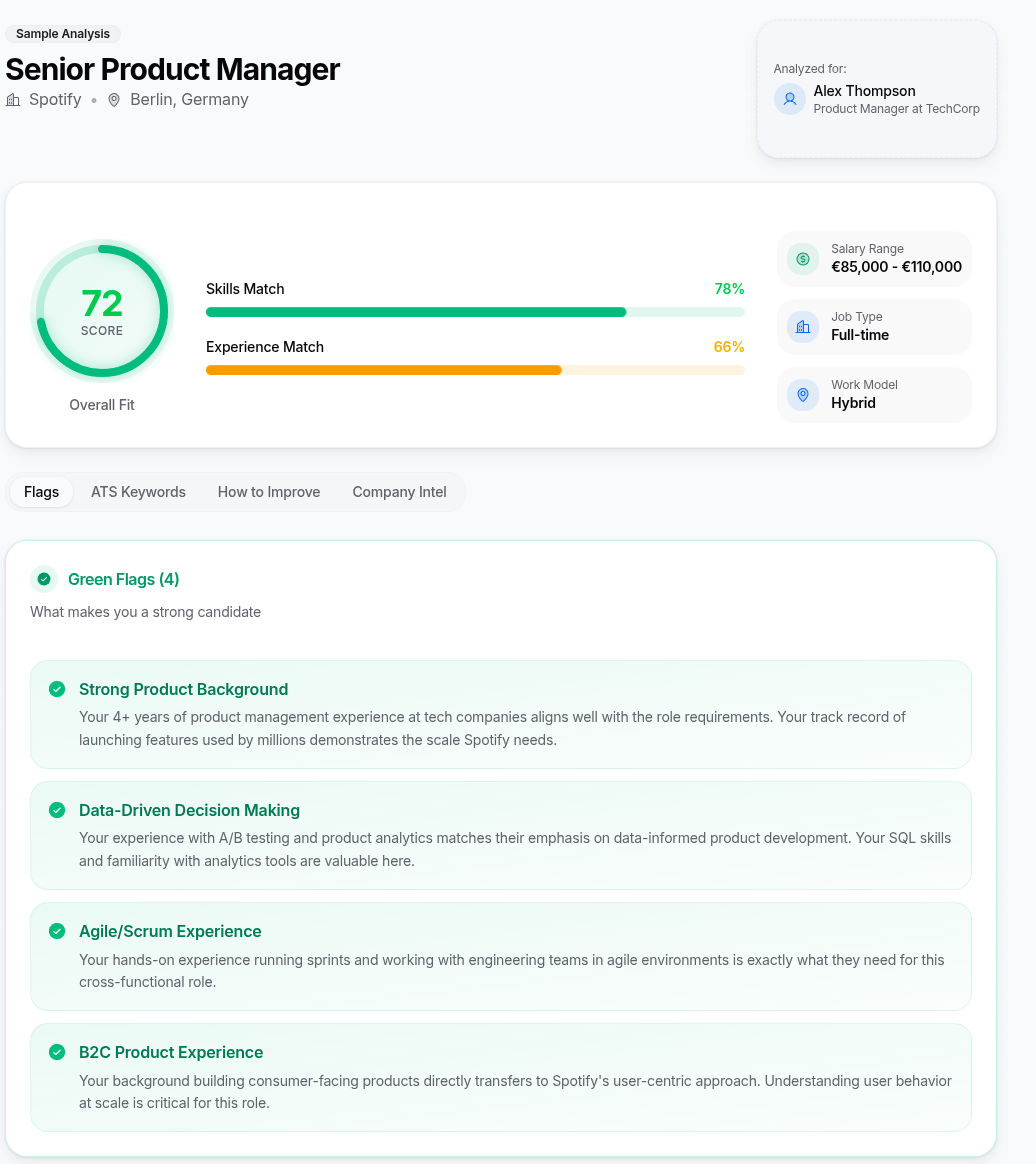Click the Skills Match label

245,289
